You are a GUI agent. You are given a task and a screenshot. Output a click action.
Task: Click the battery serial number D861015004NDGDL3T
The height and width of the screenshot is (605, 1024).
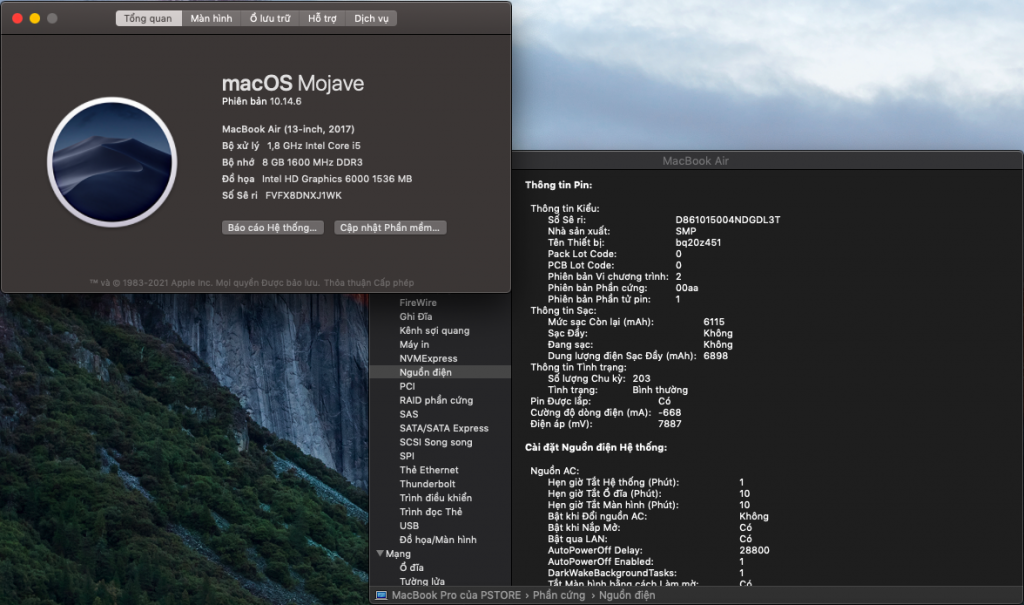tap(728, 220)
